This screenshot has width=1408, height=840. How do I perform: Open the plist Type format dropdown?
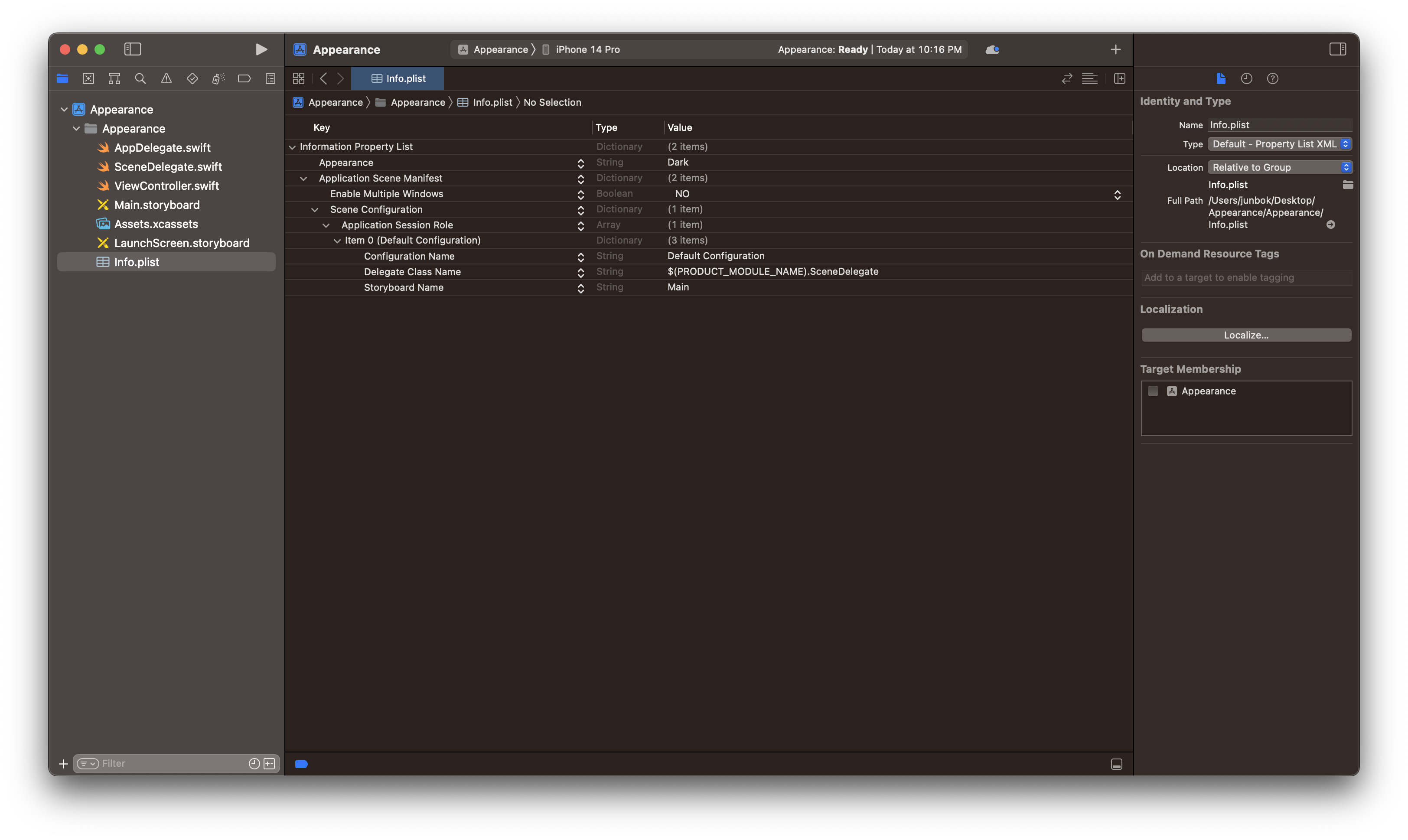(x=1280, y=144)
